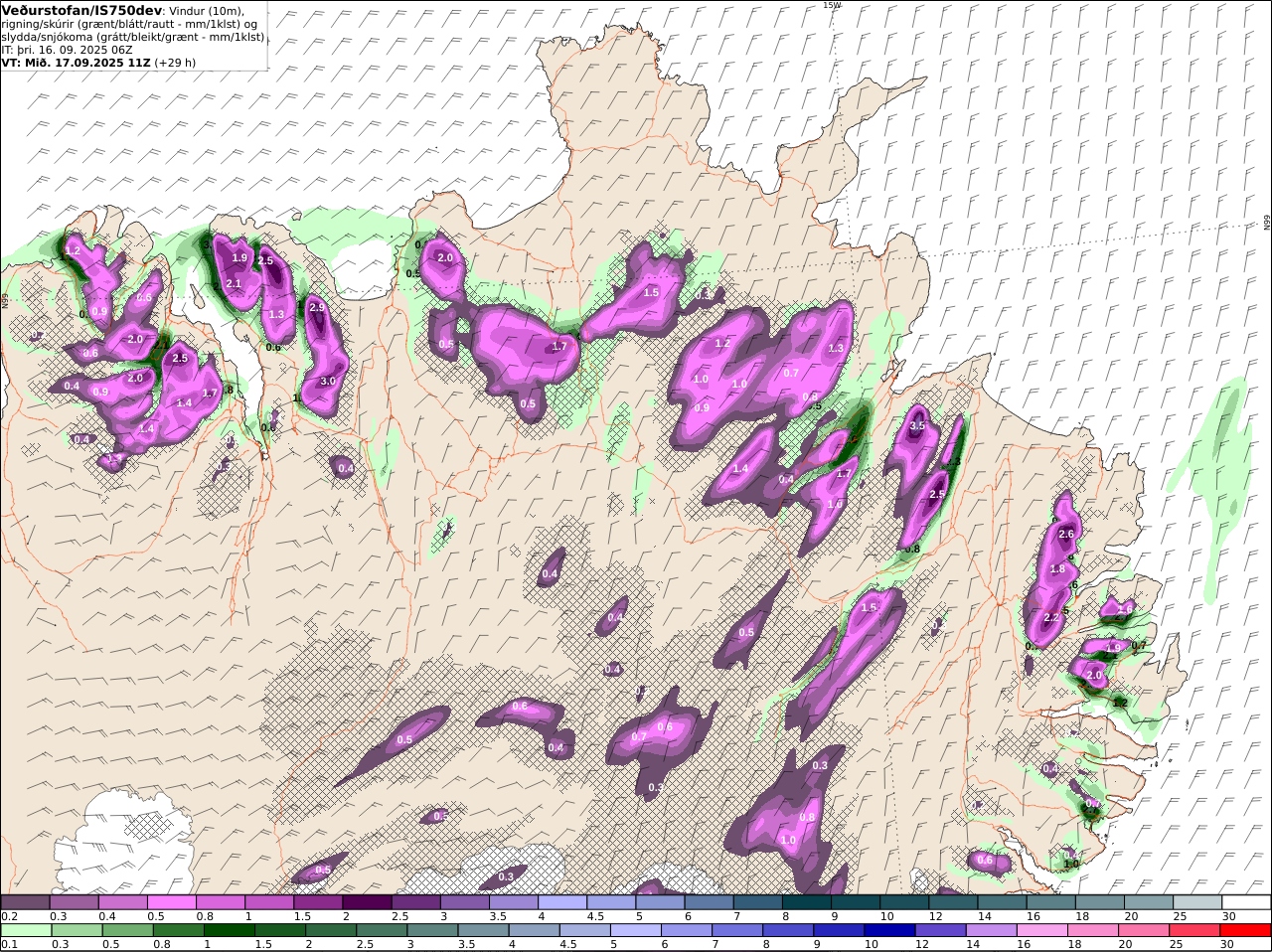
Task: Click the valid time 'VT: Mið. 17.09.2025 11Z'
Action: point(76,62)
